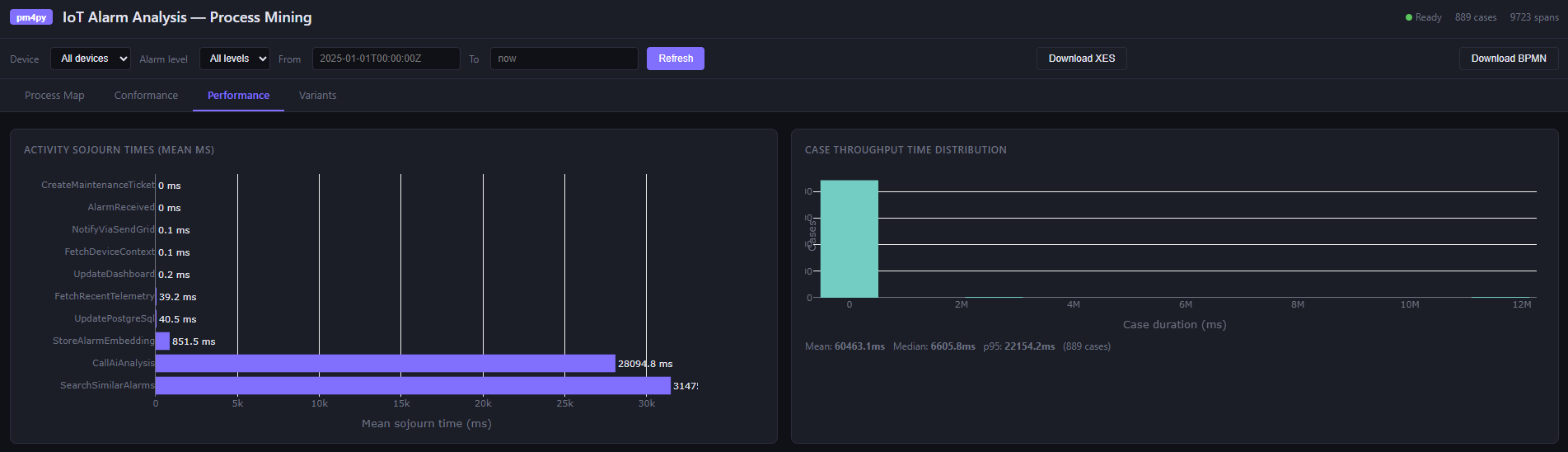This screenshot has width=1568, height=452.
Task: Switch to the Conformance tab
Action: (x=146, y=96)
